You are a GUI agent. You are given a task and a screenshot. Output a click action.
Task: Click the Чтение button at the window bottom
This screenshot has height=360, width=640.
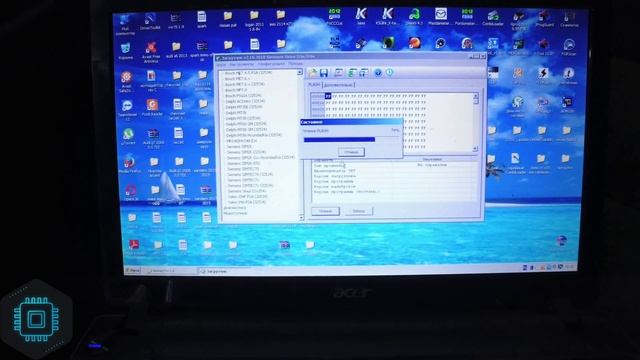pyautogui.click(x=325, y=211)
